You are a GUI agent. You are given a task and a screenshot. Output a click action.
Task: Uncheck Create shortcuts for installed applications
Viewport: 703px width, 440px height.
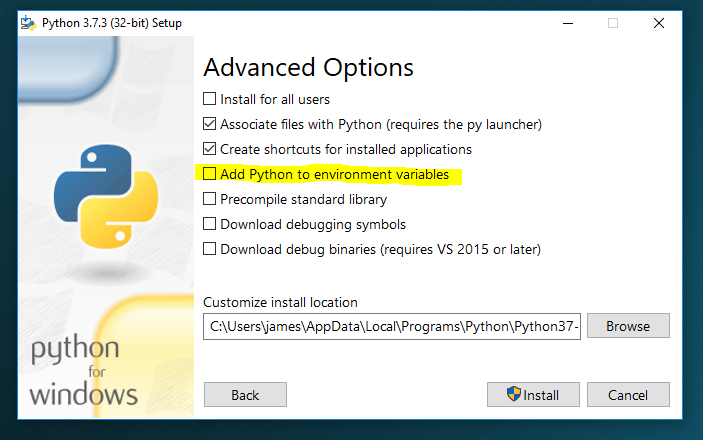pyautogui.click(x=209, y=149)
